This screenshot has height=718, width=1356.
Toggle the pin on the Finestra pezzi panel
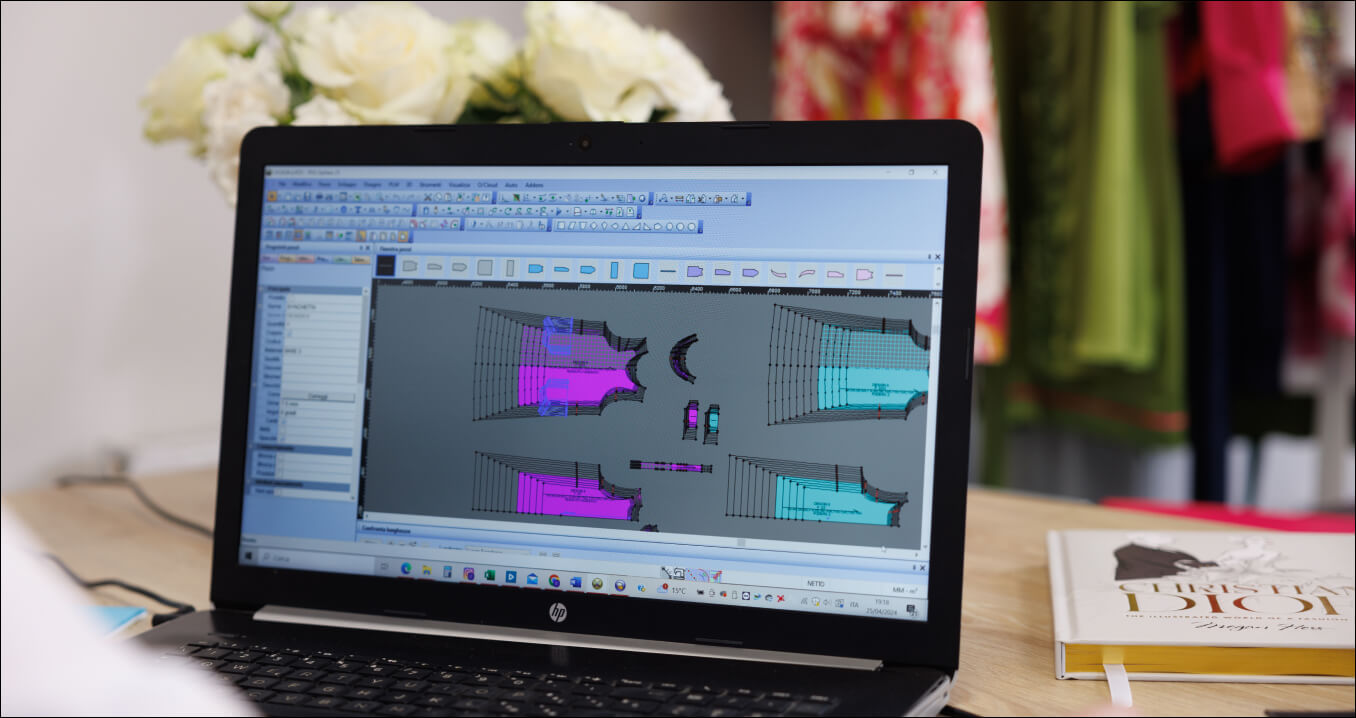tap(930, 257)
